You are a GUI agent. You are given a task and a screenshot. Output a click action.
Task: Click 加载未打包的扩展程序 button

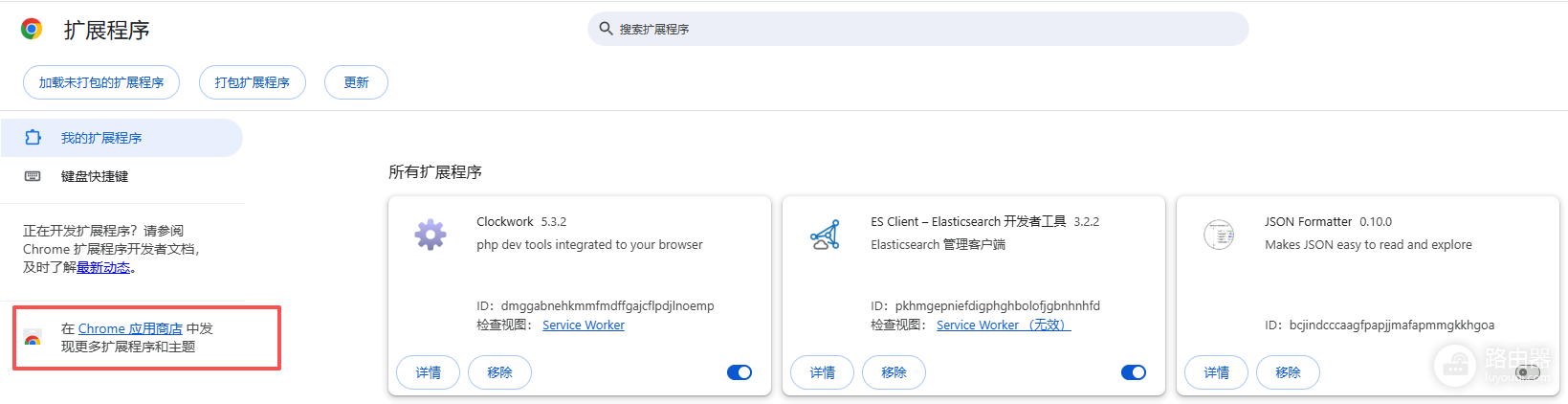[x=101, y=82]
